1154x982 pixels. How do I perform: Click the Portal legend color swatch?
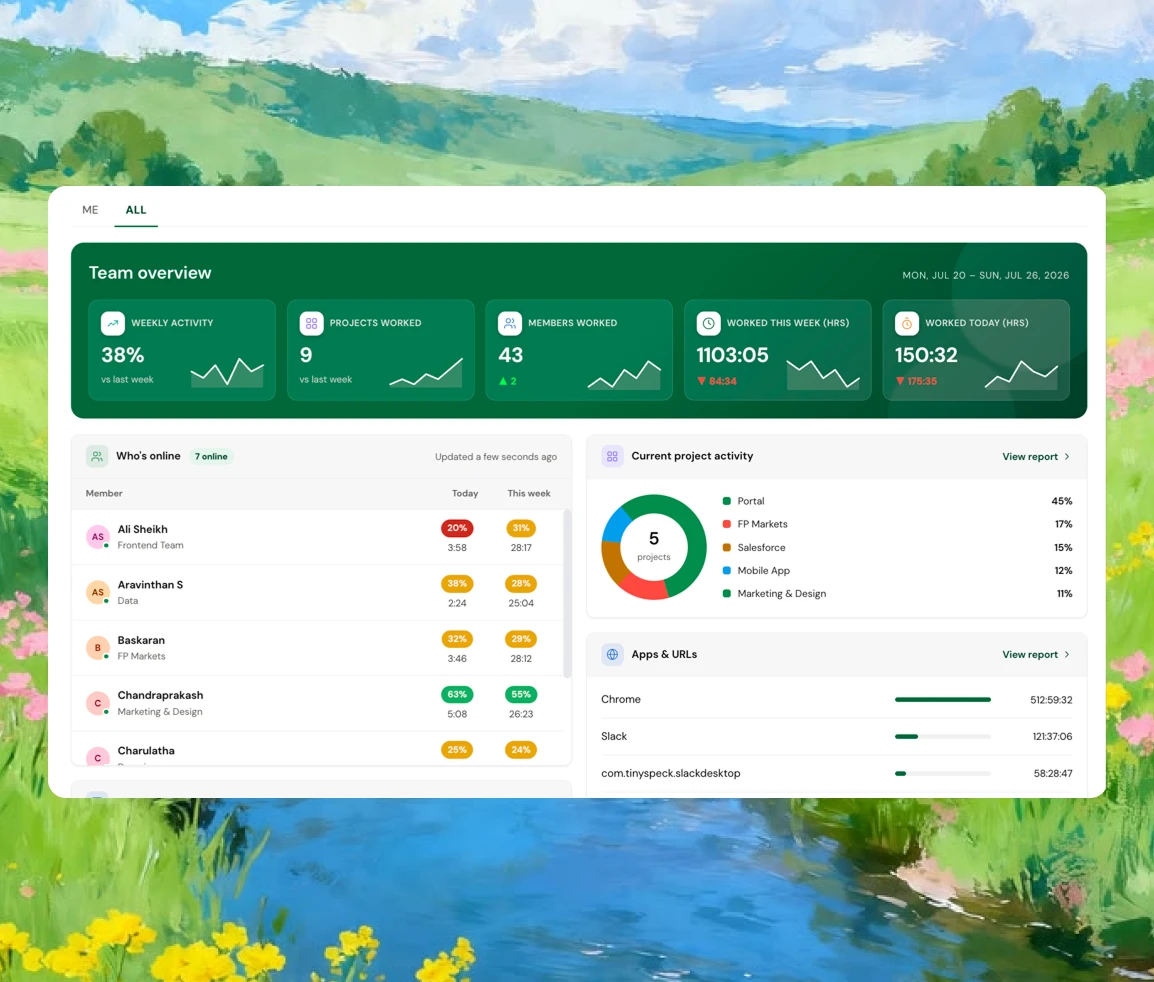coord(726,501)
